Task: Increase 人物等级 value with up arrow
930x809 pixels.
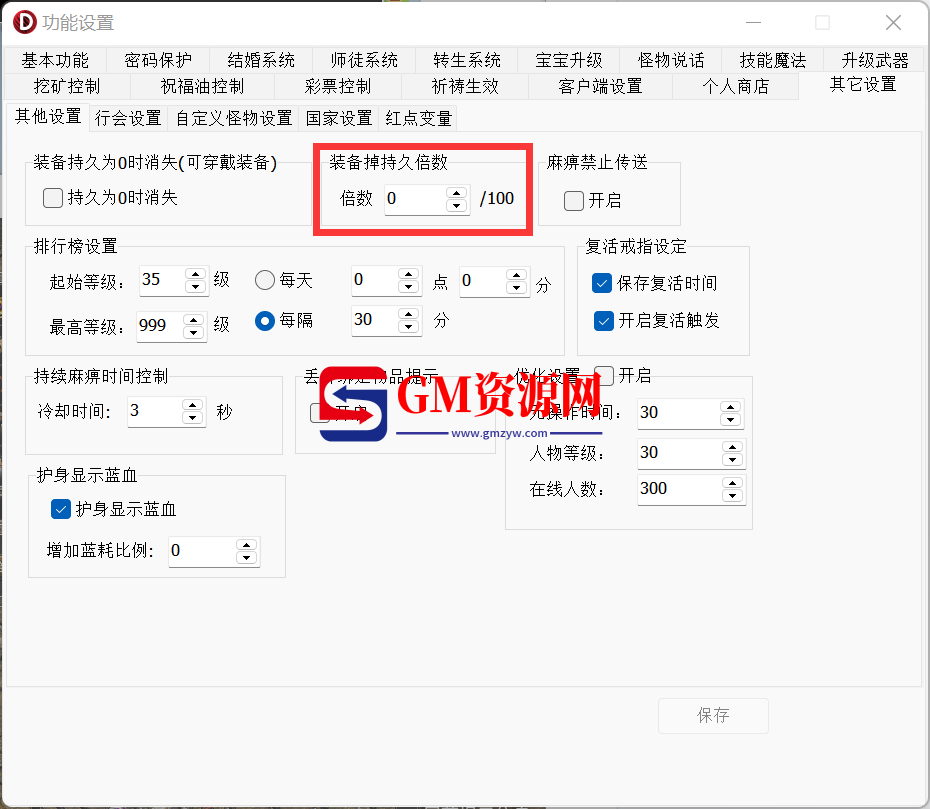Action: coord(732,447)
